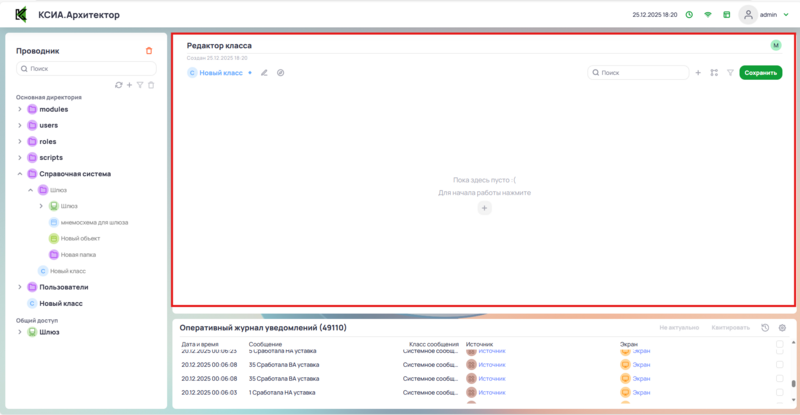This screenshot has height=415, width=800.
Task: Collapse the Справочная система folder
Action: click(19, 173)
